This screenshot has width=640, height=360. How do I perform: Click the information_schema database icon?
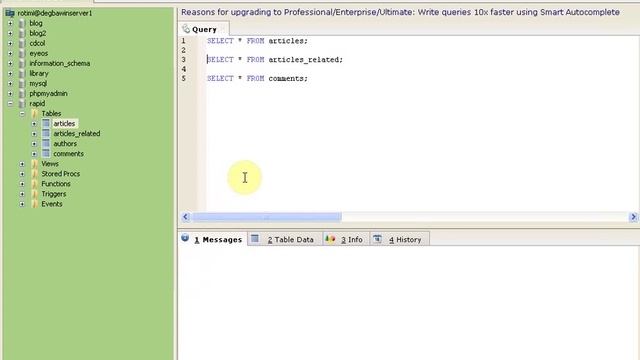point(22,63)
